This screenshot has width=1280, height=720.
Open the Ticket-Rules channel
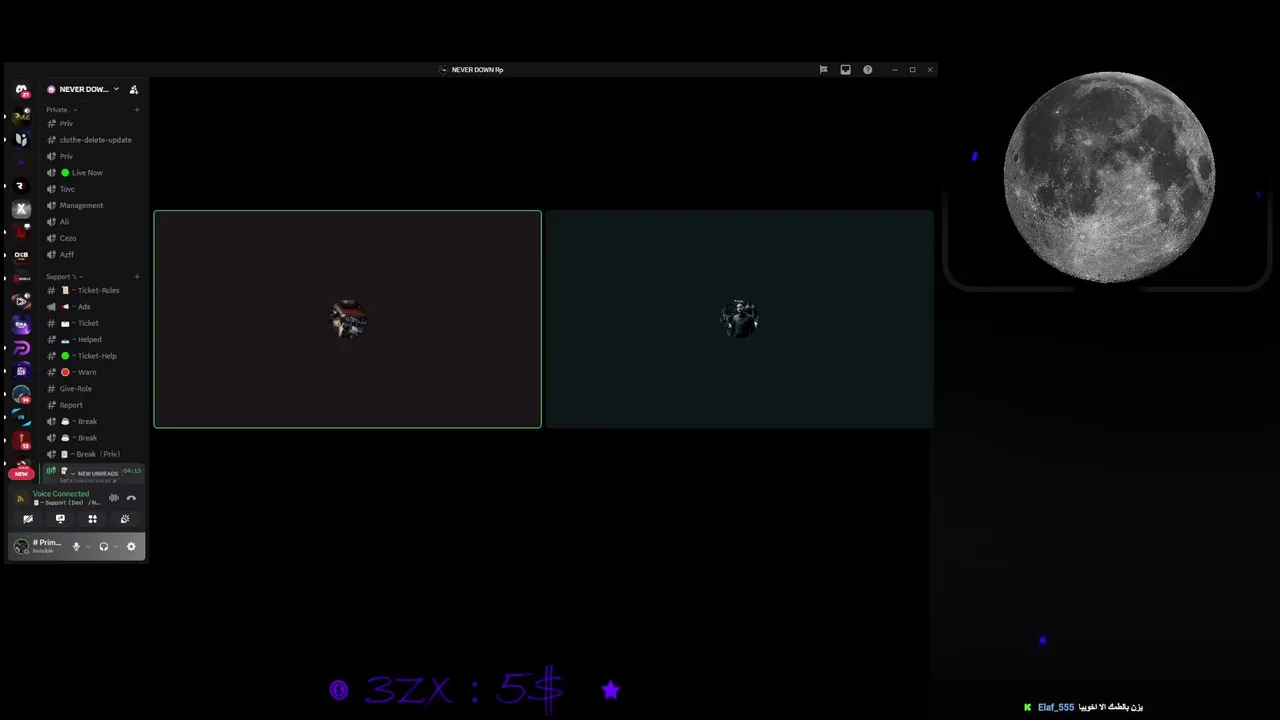pyautogui.click(x=95, y=290)
